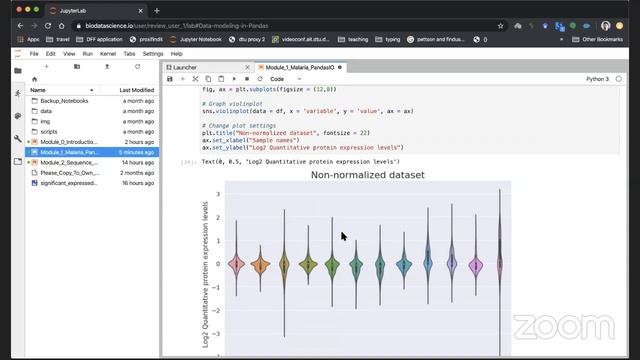This screenshot has width=640, height=360.
Task: Close the Launcher tab
Action: pyautogui.click(x=247, y=67)
